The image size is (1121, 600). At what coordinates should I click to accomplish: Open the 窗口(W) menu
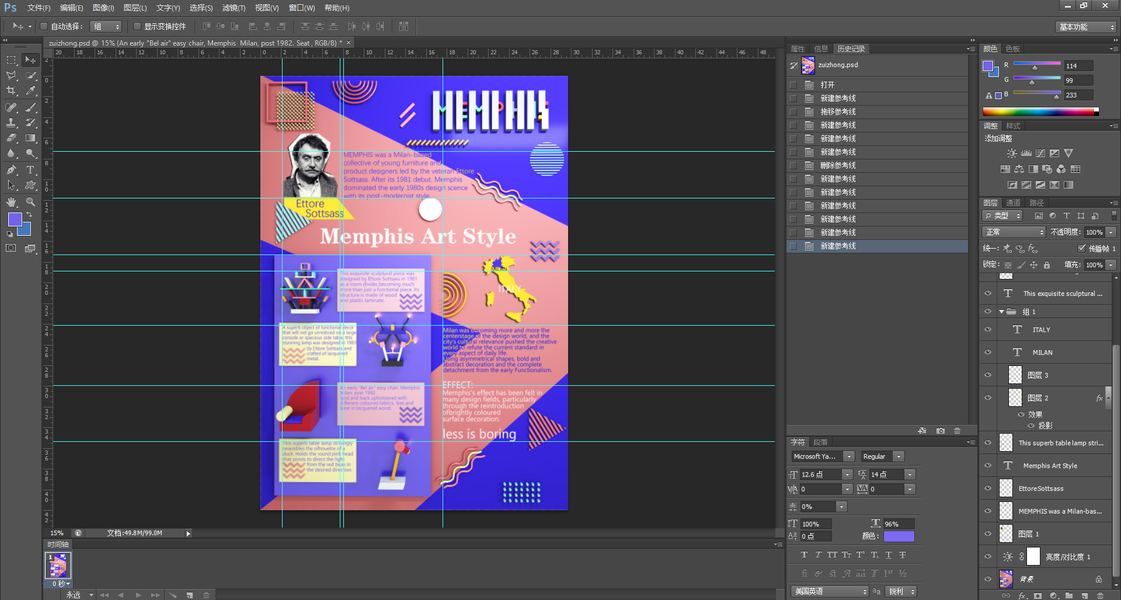click(302, 8)
